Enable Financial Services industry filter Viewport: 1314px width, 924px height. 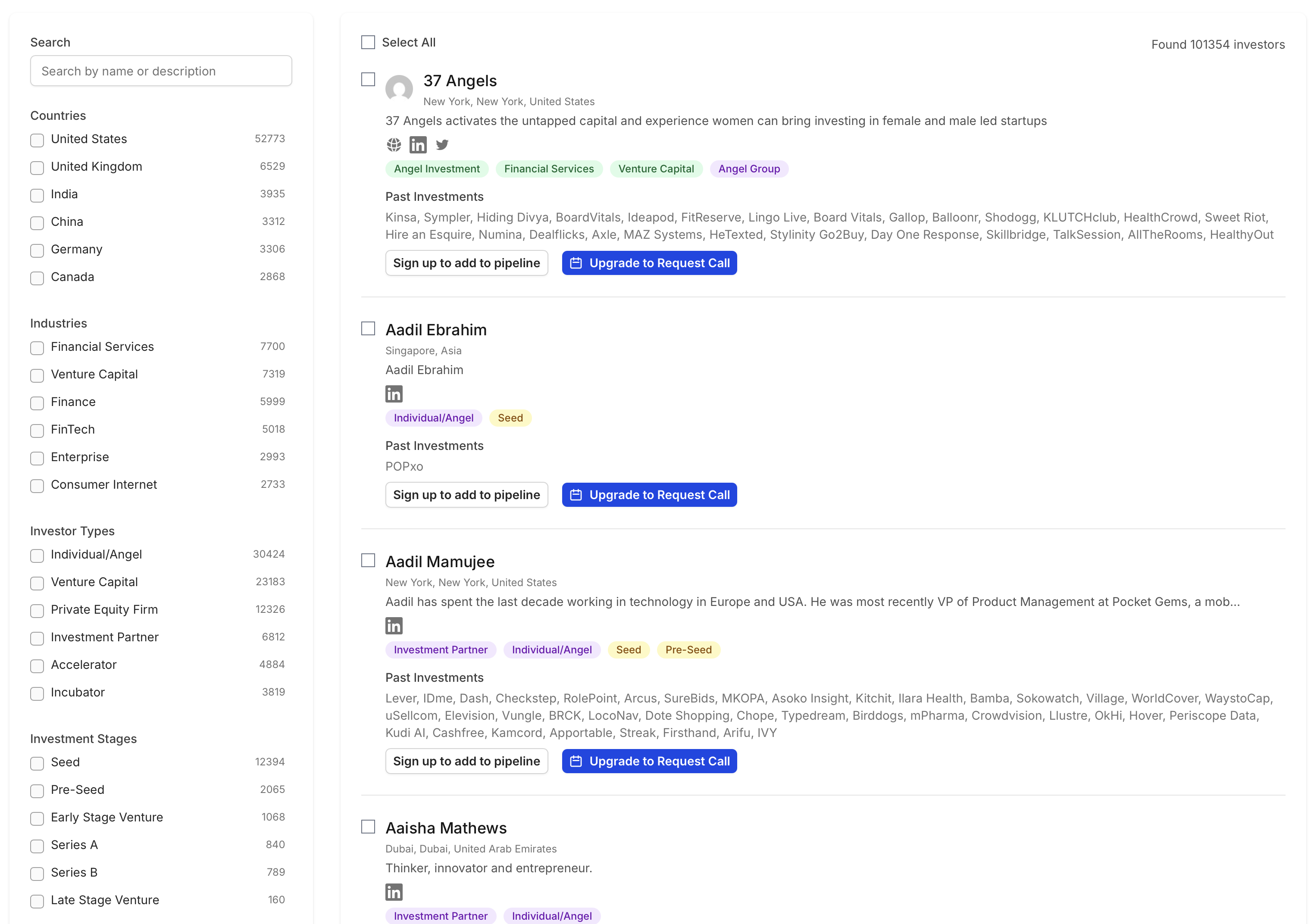37,347
